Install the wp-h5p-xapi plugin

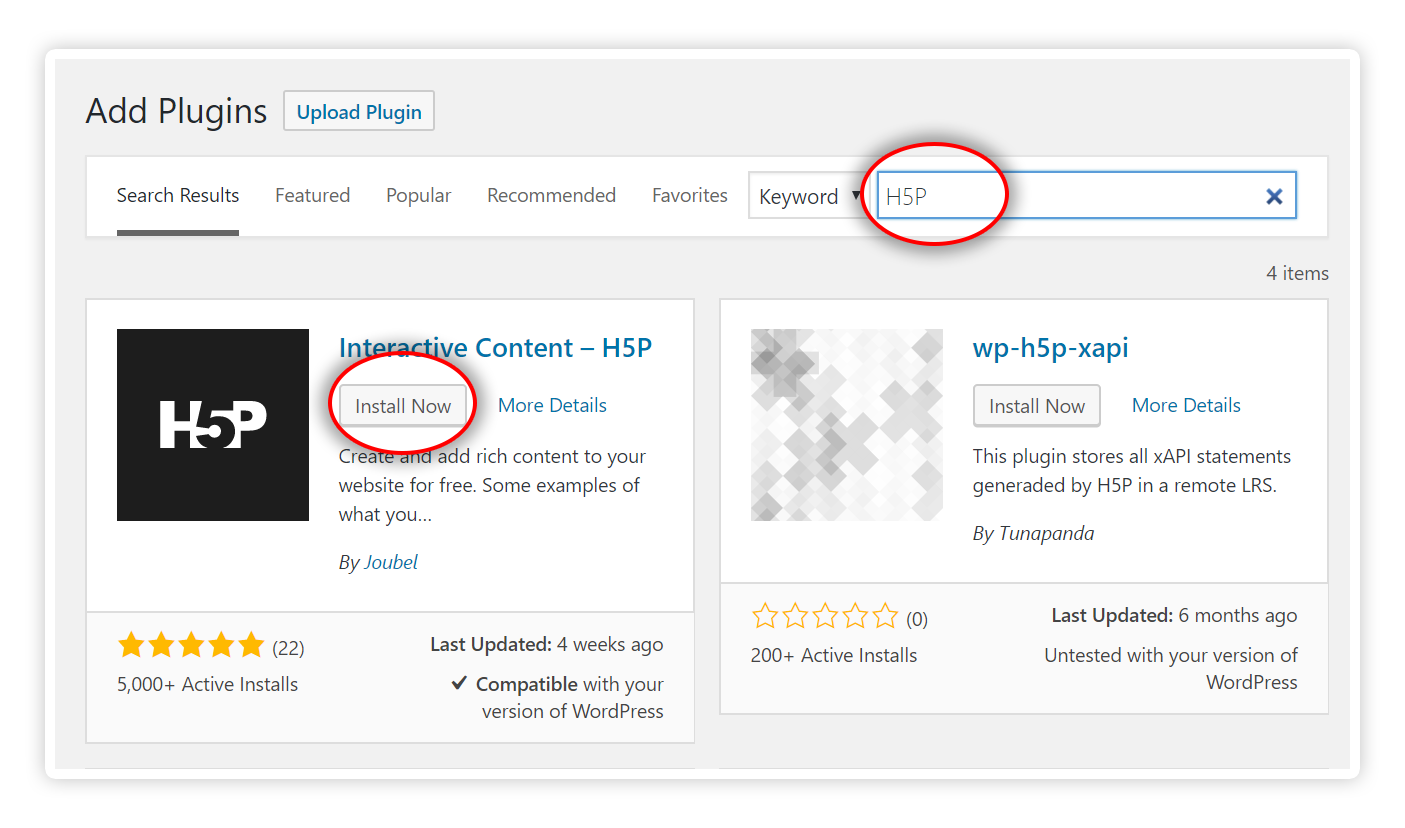point(1037,406)
